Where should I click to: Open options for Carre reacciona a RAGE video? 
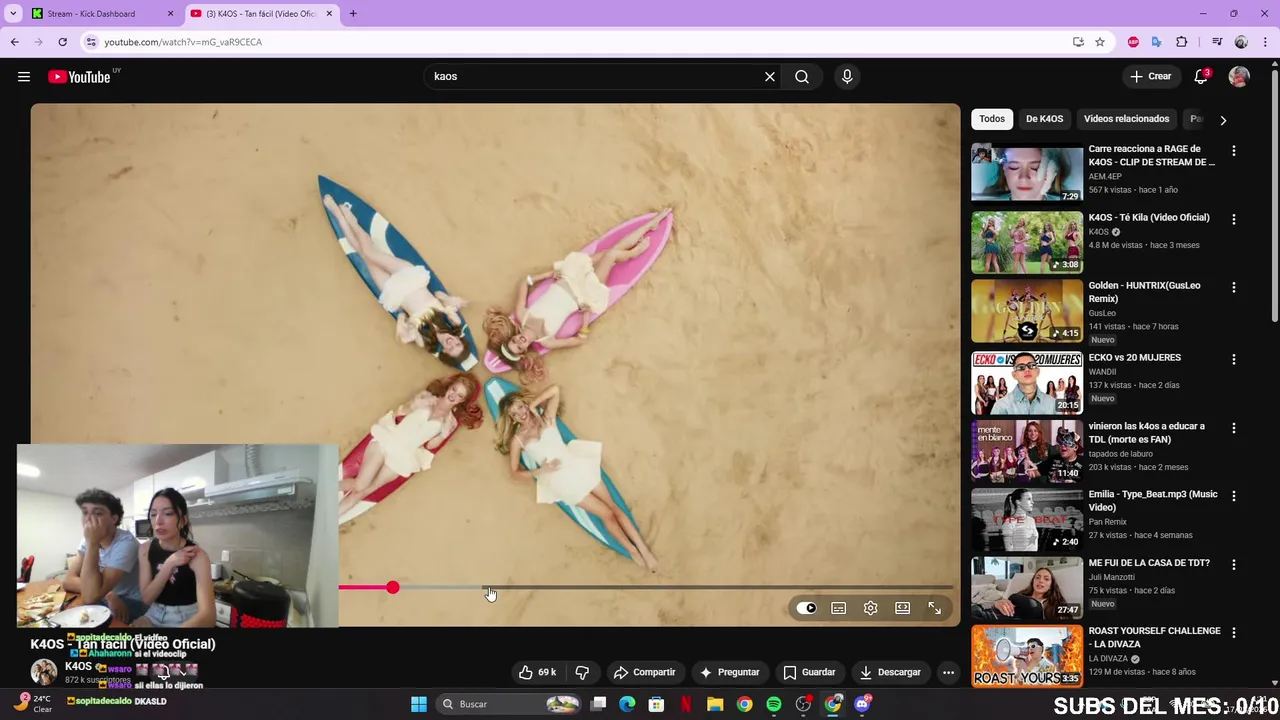pos(1233,151)
